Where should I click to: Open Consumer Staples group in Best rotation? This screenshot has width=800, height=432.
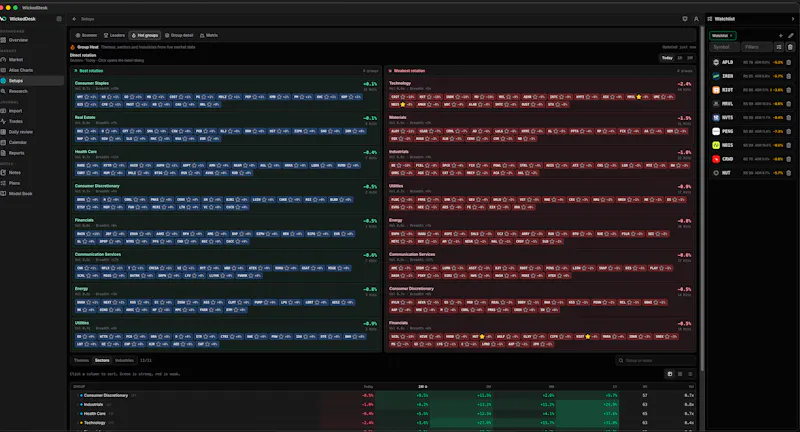coord(91,83)
